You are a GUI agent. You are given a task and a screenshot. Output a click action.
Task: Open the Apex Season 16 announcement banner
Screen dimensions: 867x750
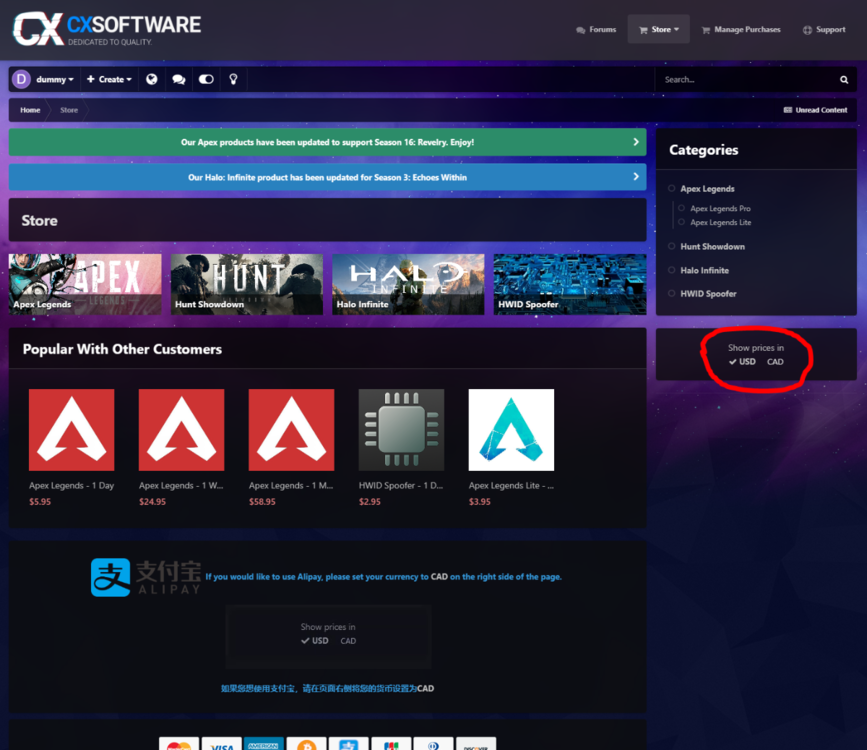(327, 142)
